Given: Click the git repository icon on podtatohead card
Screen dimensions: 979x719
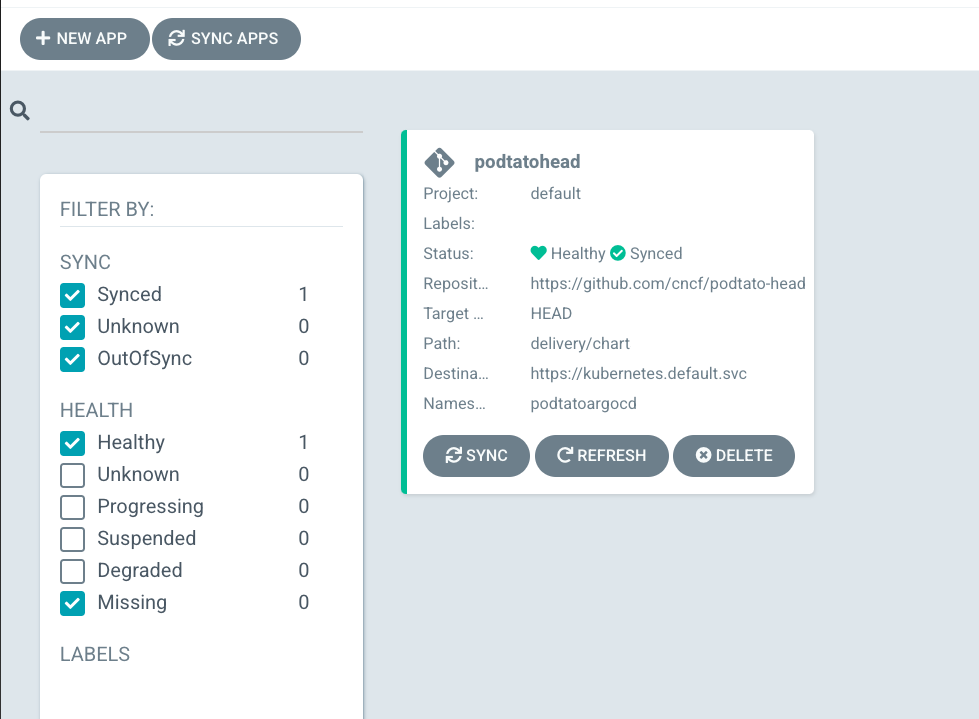Looking at the screenshot, I should click(x=439, y=162).
